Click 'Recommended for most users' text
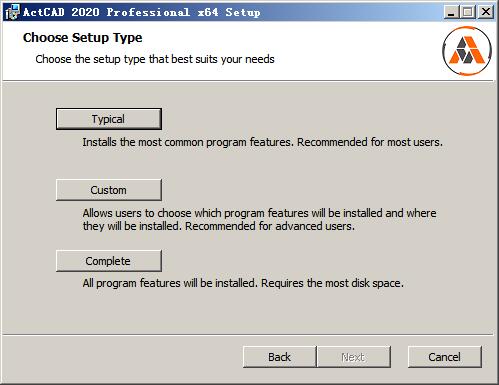 [370, 142]
